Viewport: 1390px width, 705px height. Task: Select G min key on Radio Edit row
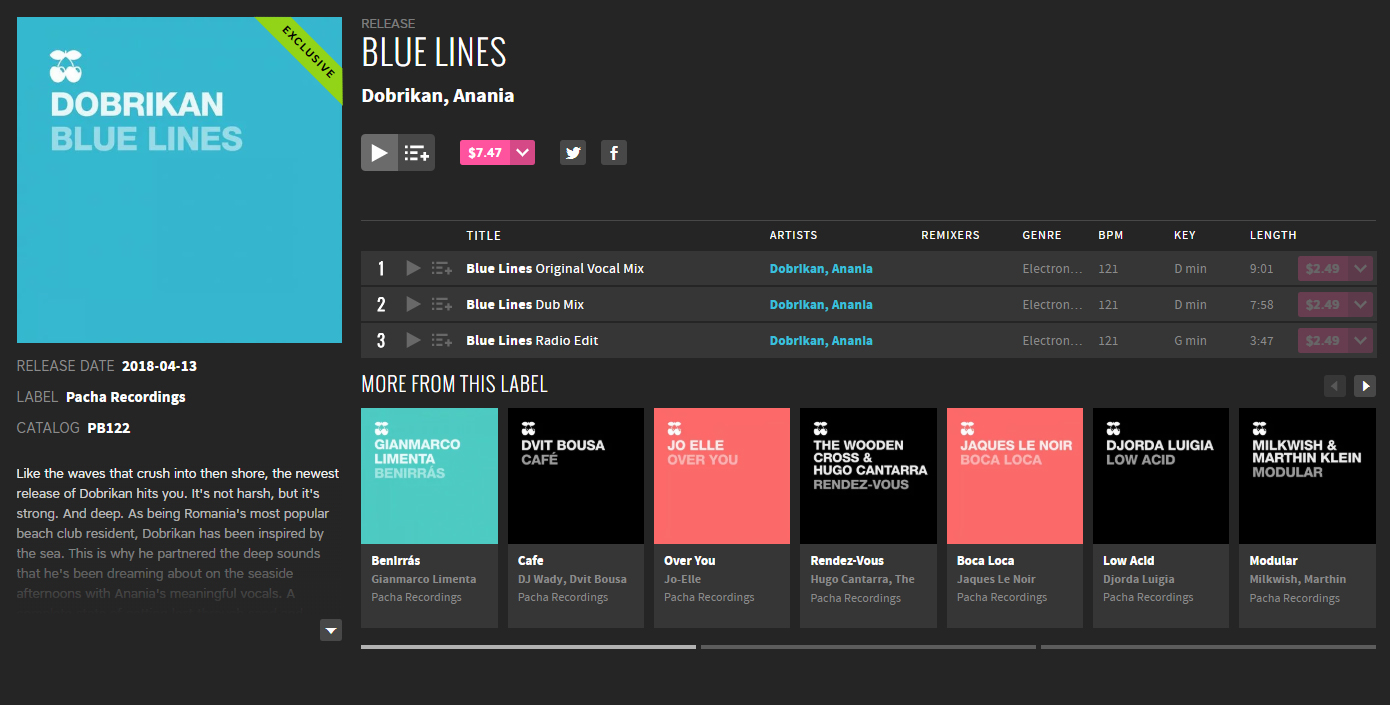click(x=1190, y=341)
